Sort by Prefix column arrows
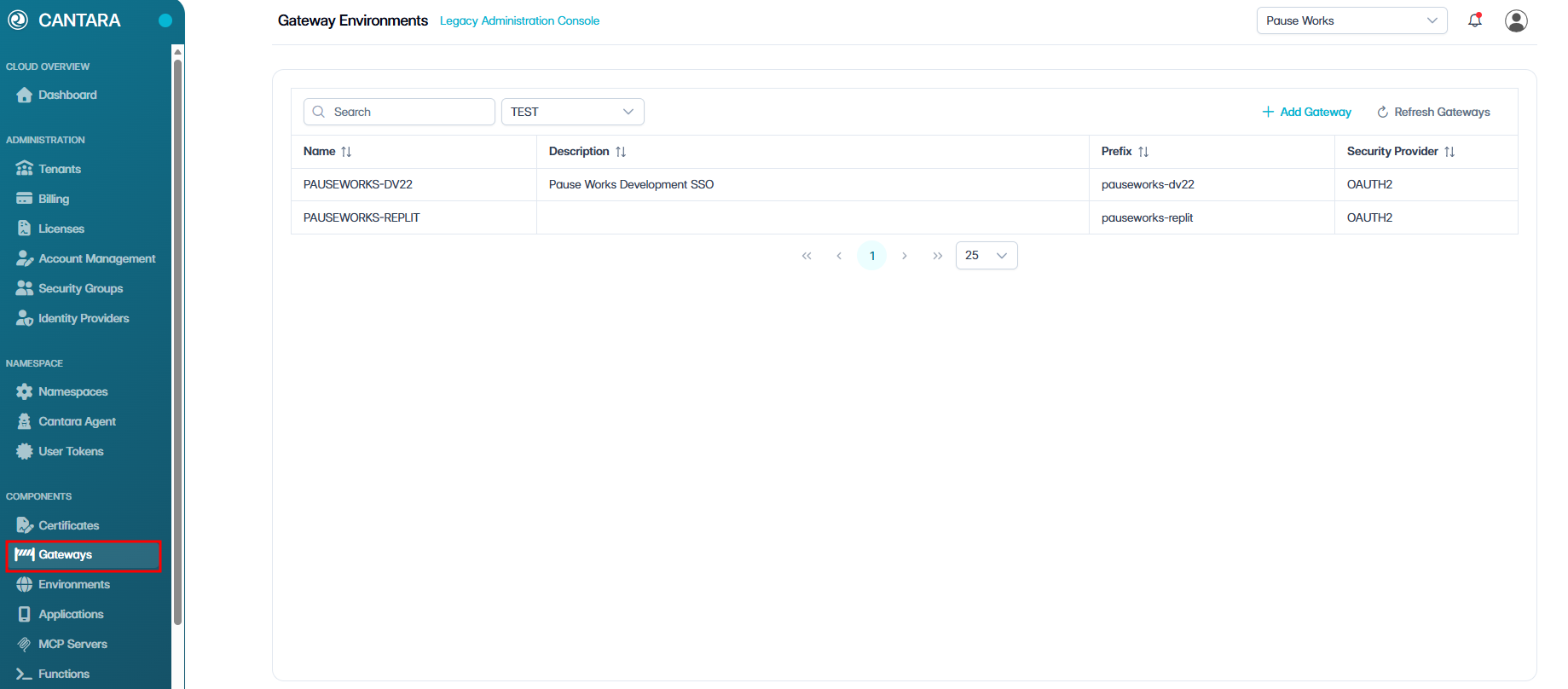Viewport: 1568px width, 689px height. [1143, 152]
